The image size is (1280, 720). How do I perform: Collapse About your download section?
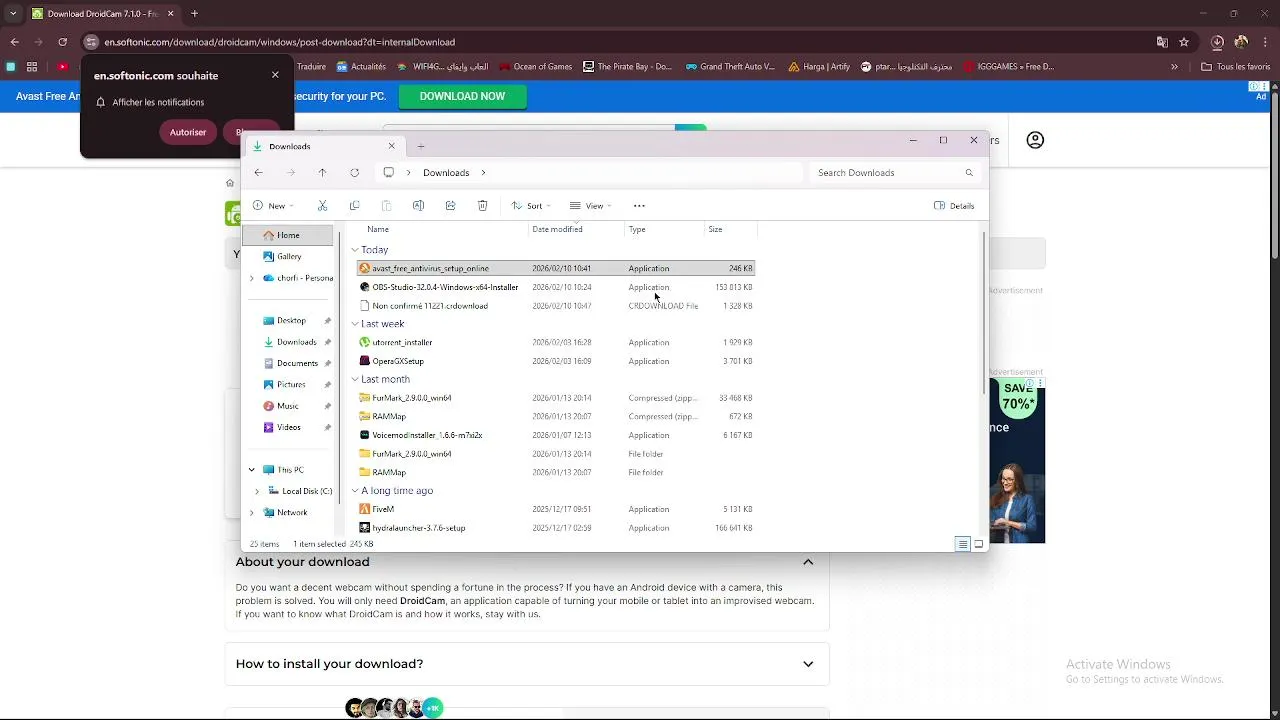(808, 562)
